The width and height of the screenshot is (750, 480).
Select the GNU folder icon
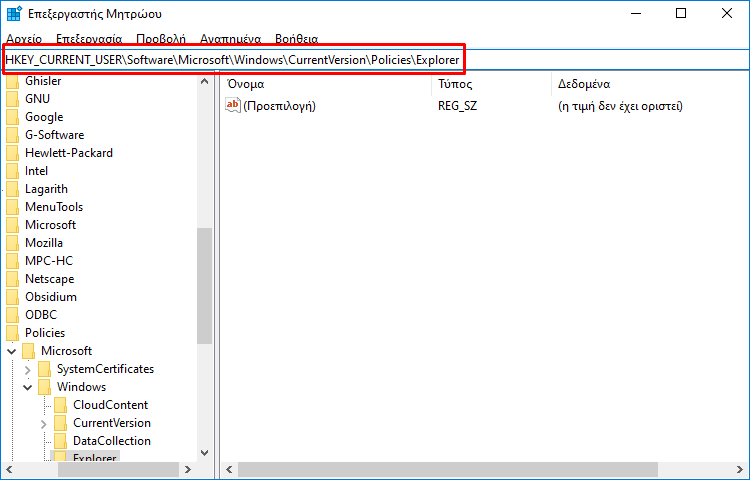tap(12, 99)
